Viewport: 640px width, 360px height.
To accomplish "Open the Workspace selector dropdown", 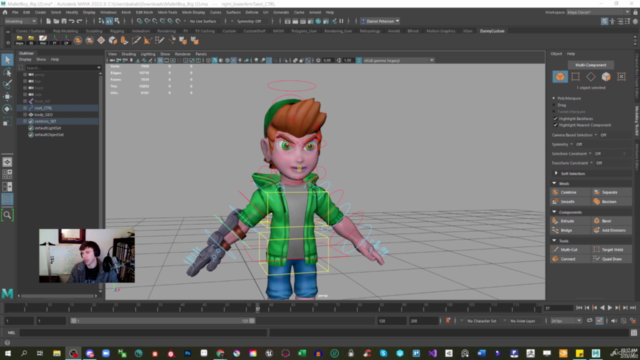I will 598,12.
